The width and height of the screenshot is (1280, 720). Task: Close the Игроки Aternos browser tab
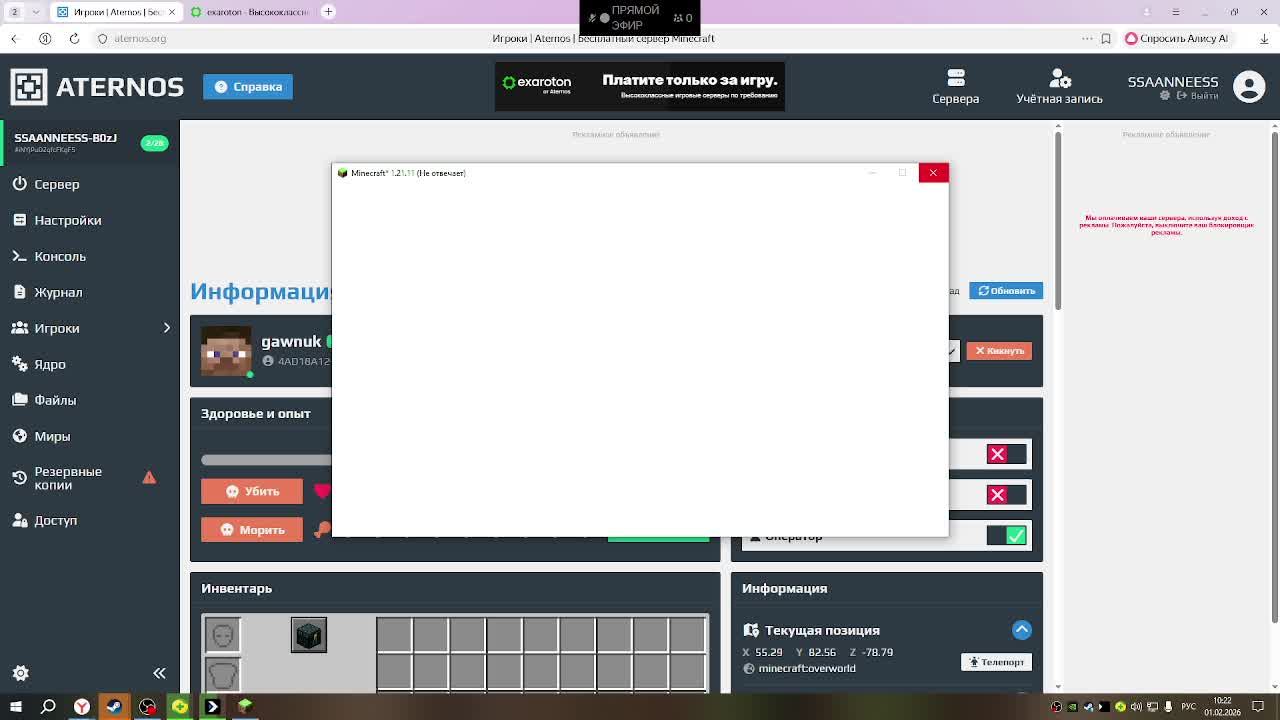click(x=171, y=12)
